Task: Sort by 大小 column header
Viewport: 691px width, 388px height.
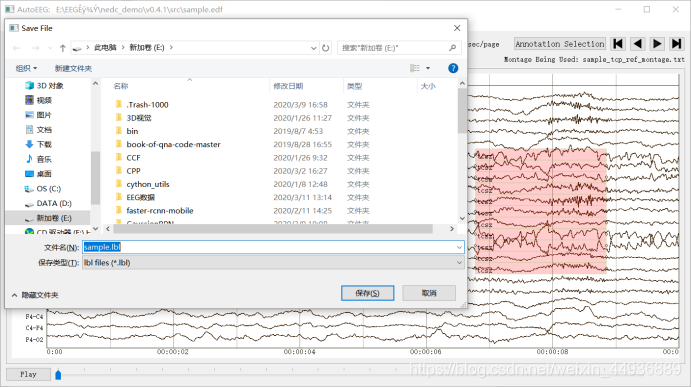Action: point(428,86)
